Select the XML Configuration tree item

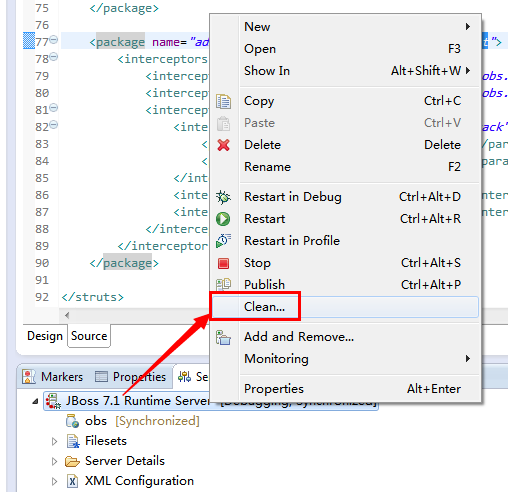click(x=130, y=481)
